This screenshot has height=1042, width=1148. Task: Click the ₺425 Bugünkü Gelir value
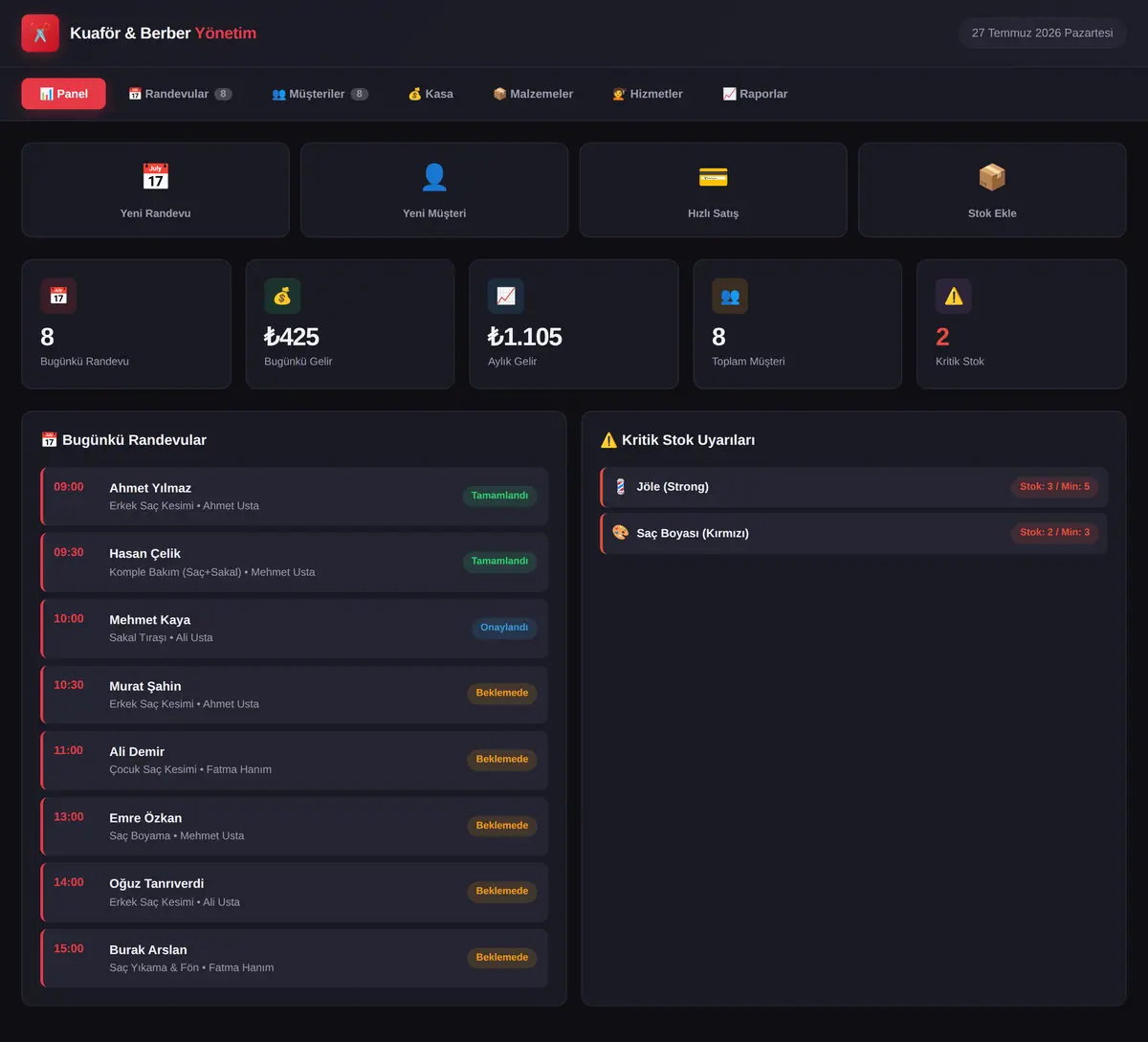coord(292,337)
